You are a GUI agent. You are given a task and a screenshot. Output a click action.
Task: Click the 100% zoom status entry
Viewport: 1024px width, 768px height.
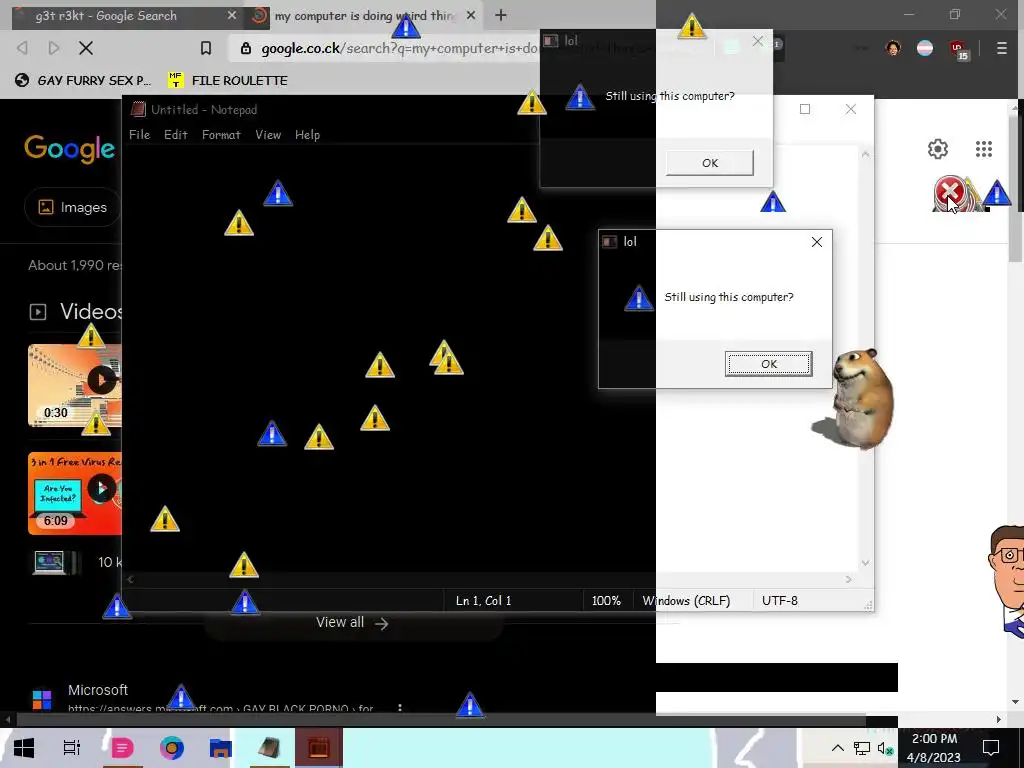pyautogui.click(x=606, y=600)
